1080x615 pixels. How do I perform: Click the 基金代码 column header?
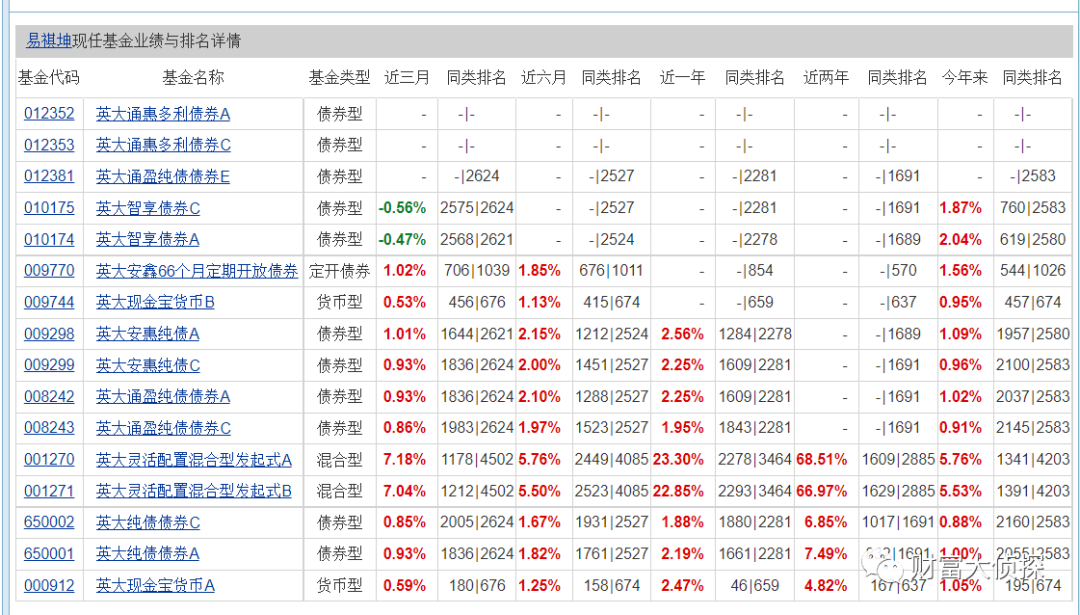(49, 78)
